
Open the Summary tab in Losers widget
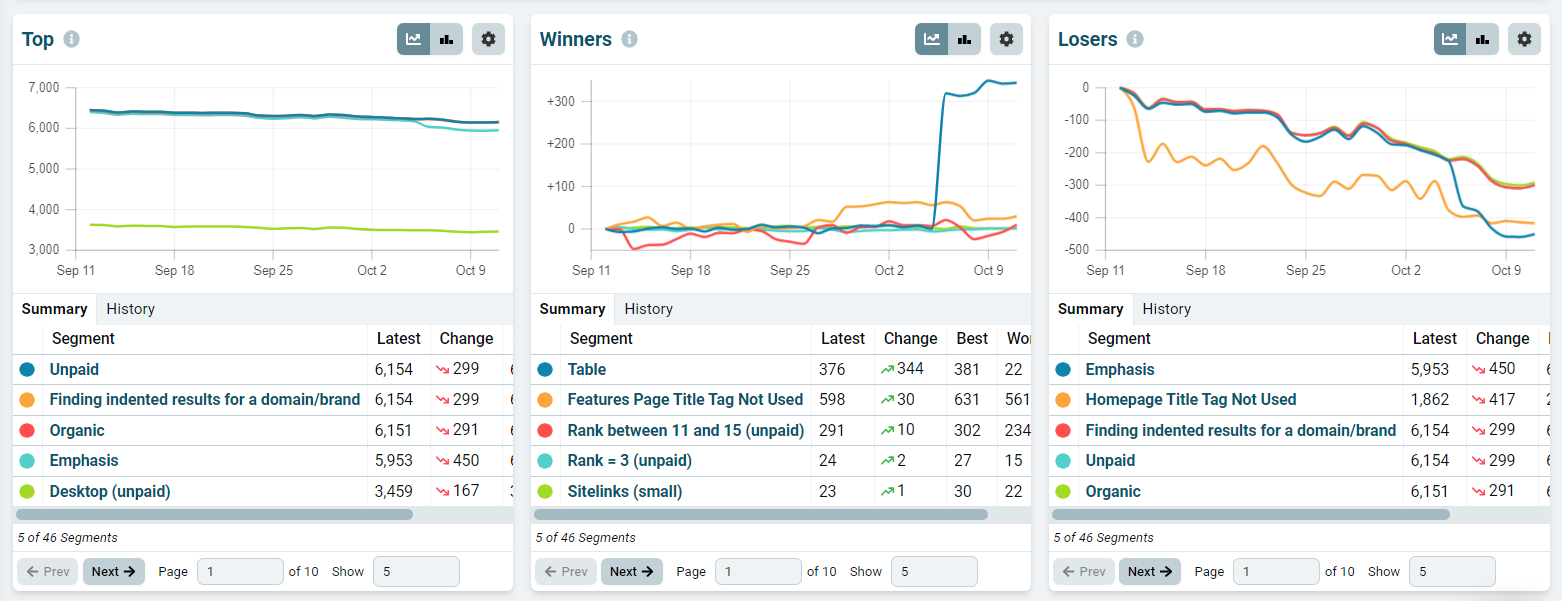1090,308
